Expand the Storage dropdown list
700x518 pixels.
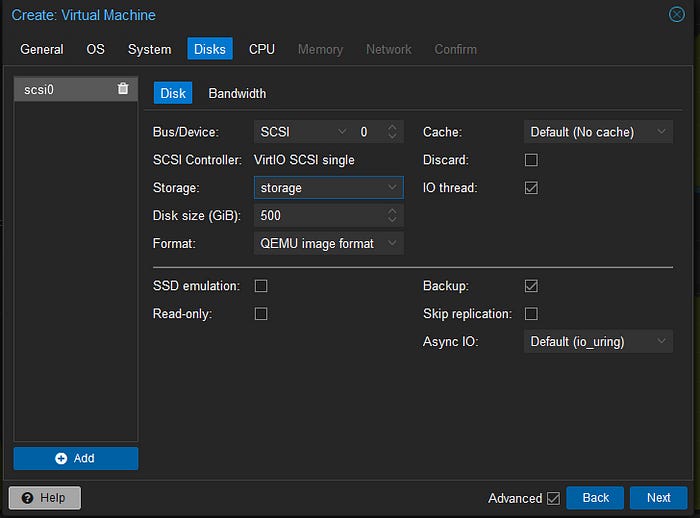pos(329,188)
